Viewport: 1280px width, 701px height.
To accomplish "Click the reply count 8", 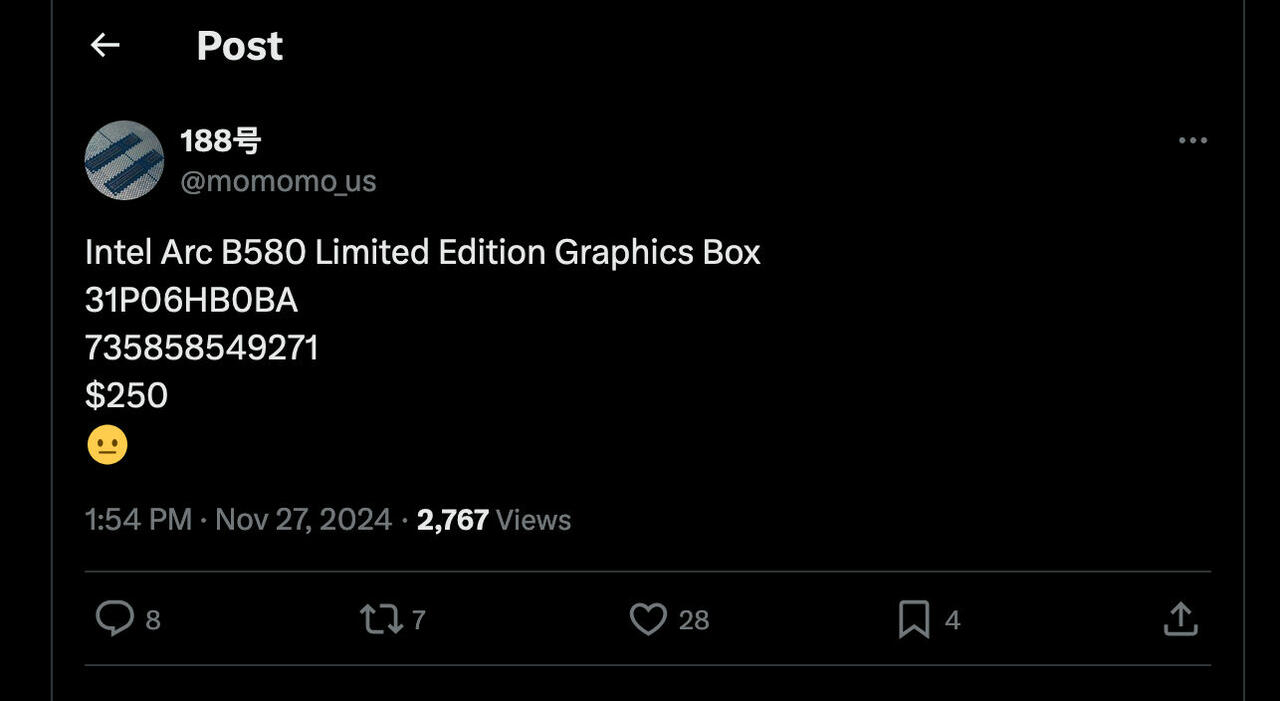I will coord(153,621).
